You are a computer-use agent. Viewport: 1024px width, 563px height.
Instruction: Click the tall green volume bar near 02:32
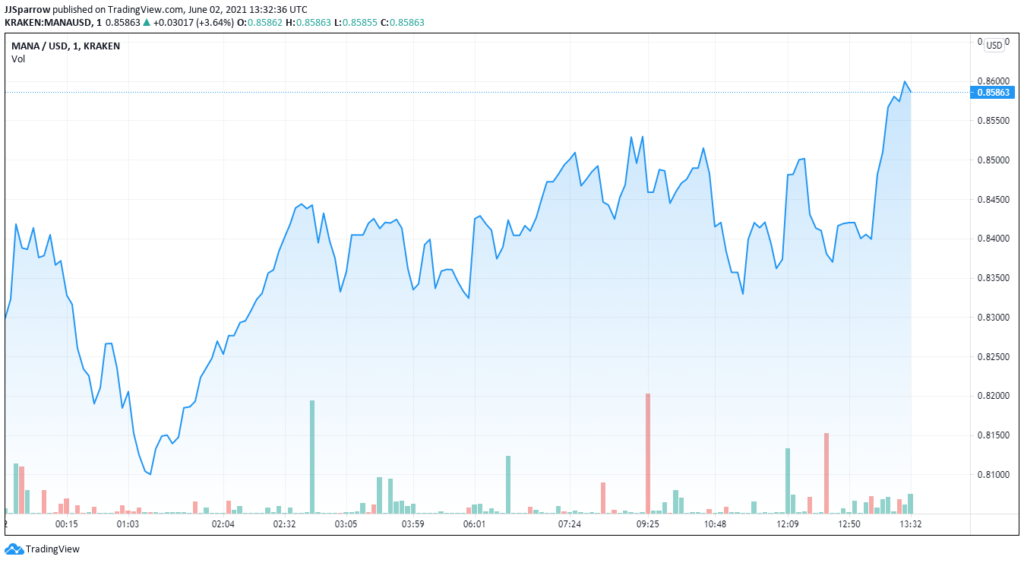(312, 456)
